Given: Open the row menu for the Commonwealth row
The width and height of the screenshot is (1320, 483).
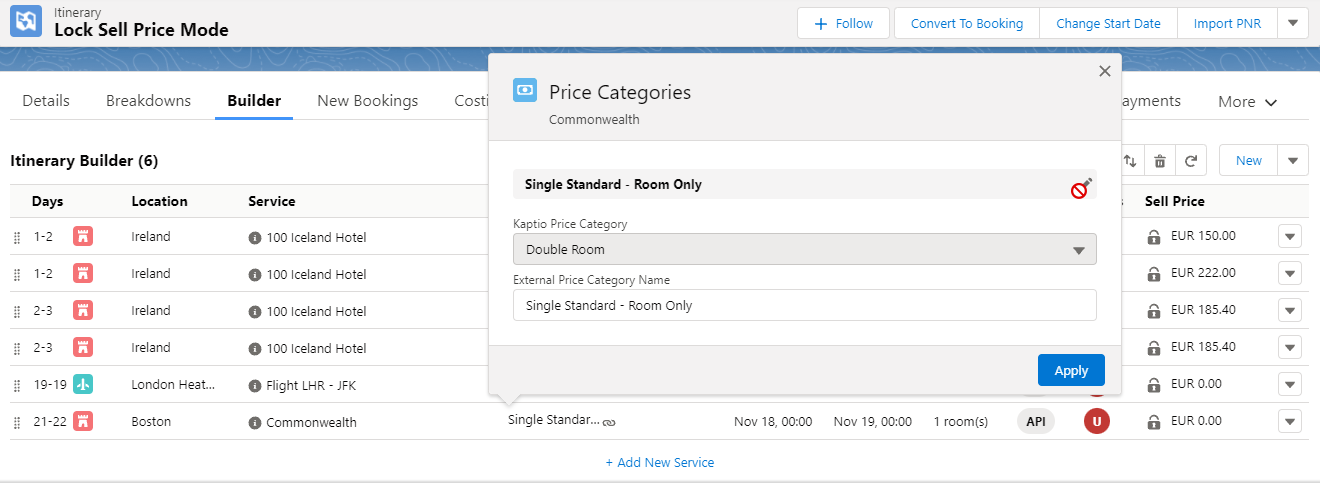Looking at the screenshot, I should tap(1291, 422).
